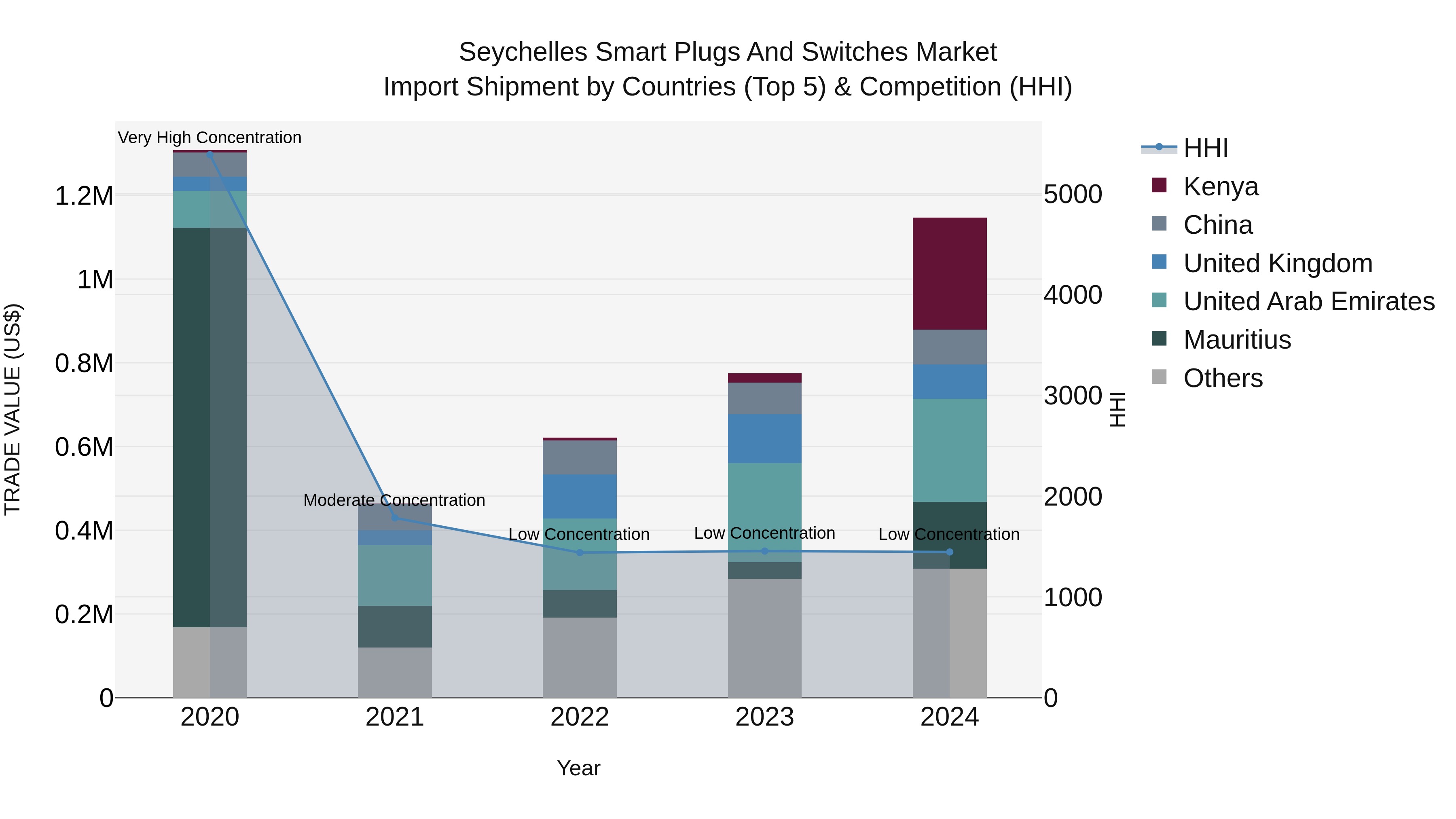This screenshot has height=819, width=1456.
Task: Toggle the Kenya series legend label
Action: click(x=1221, y=186)
